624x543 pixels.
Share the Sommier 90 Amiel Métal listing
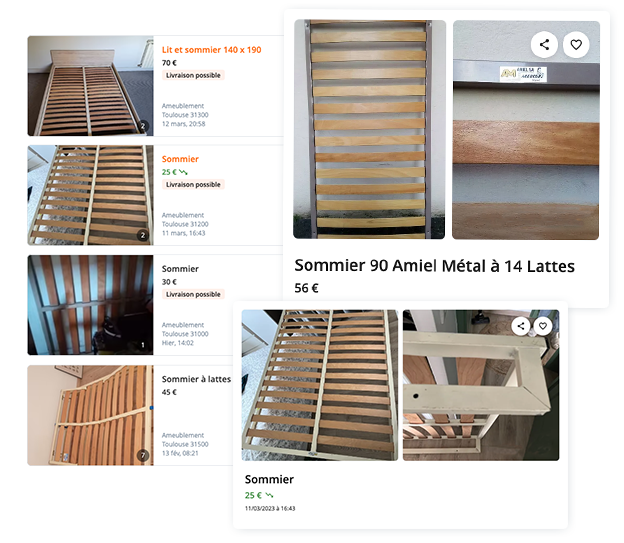point(544,45)
